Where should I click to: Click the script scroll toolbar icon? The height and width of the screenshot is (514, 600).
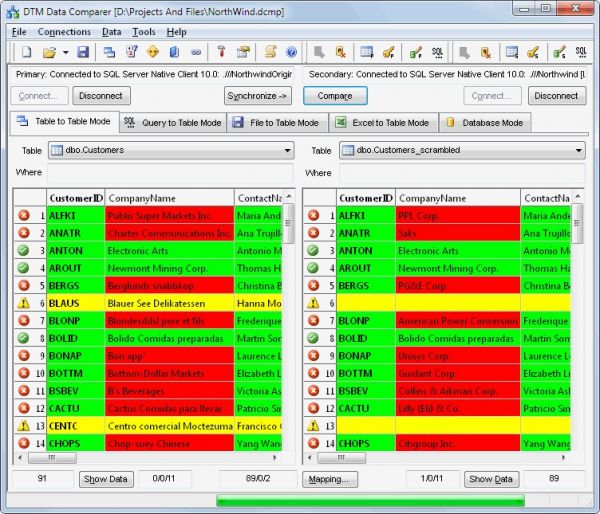pyautogui.click(x=270, y=52)
